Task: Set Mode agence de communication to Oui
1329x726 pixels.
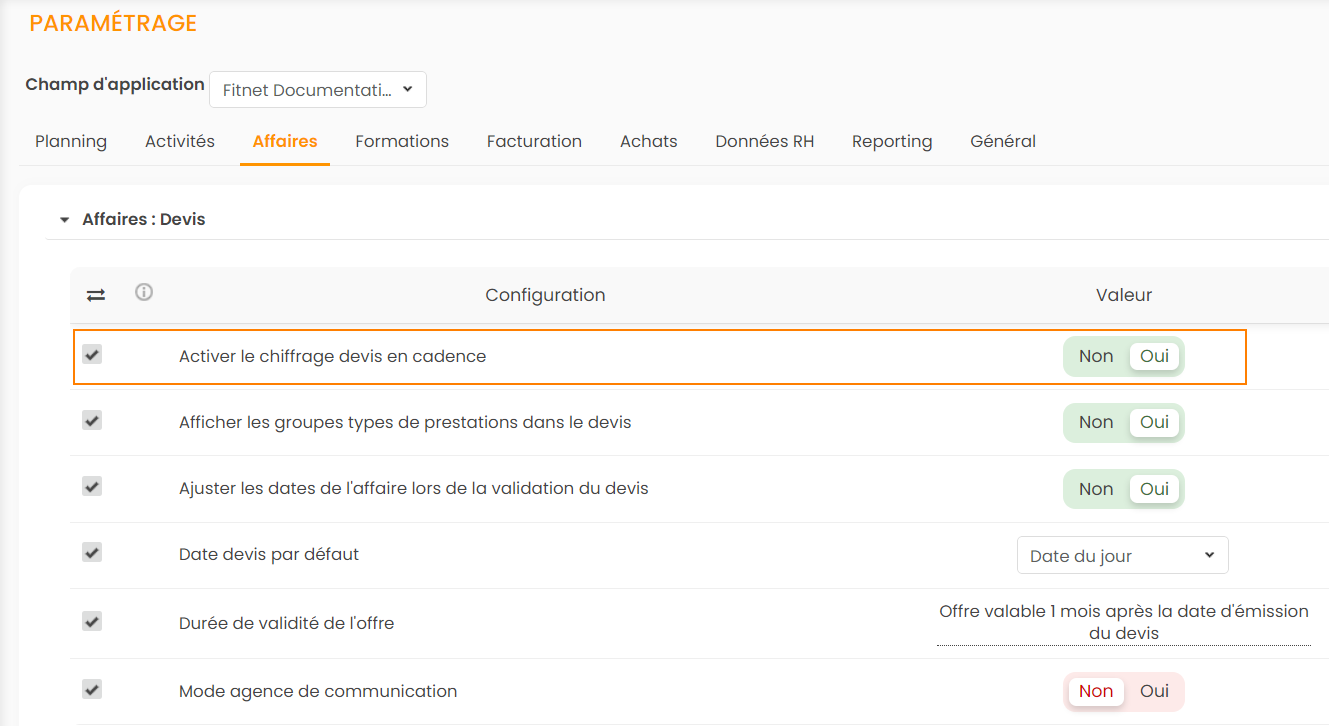Action: (1154, 691)
